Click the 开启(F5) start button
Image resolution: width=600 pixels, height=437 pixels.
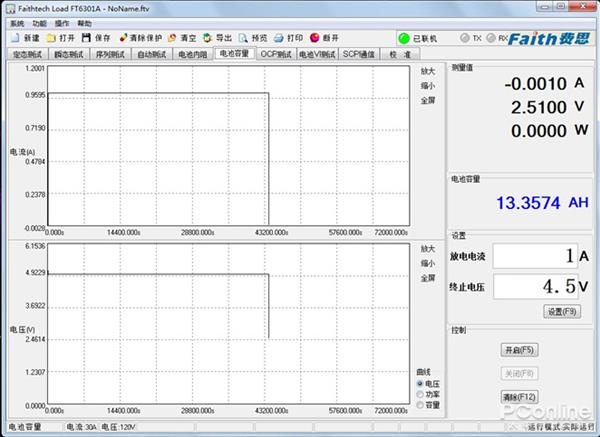(x=519, y=350)
